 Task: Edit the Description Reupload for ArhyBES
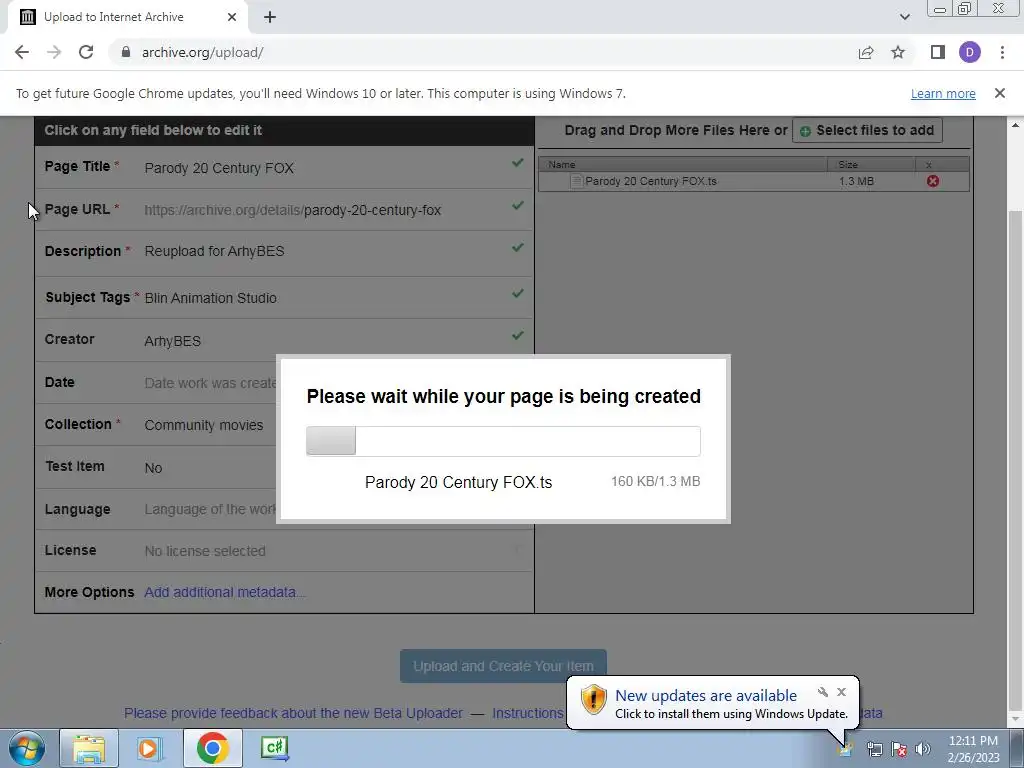(x=214, y=251)
